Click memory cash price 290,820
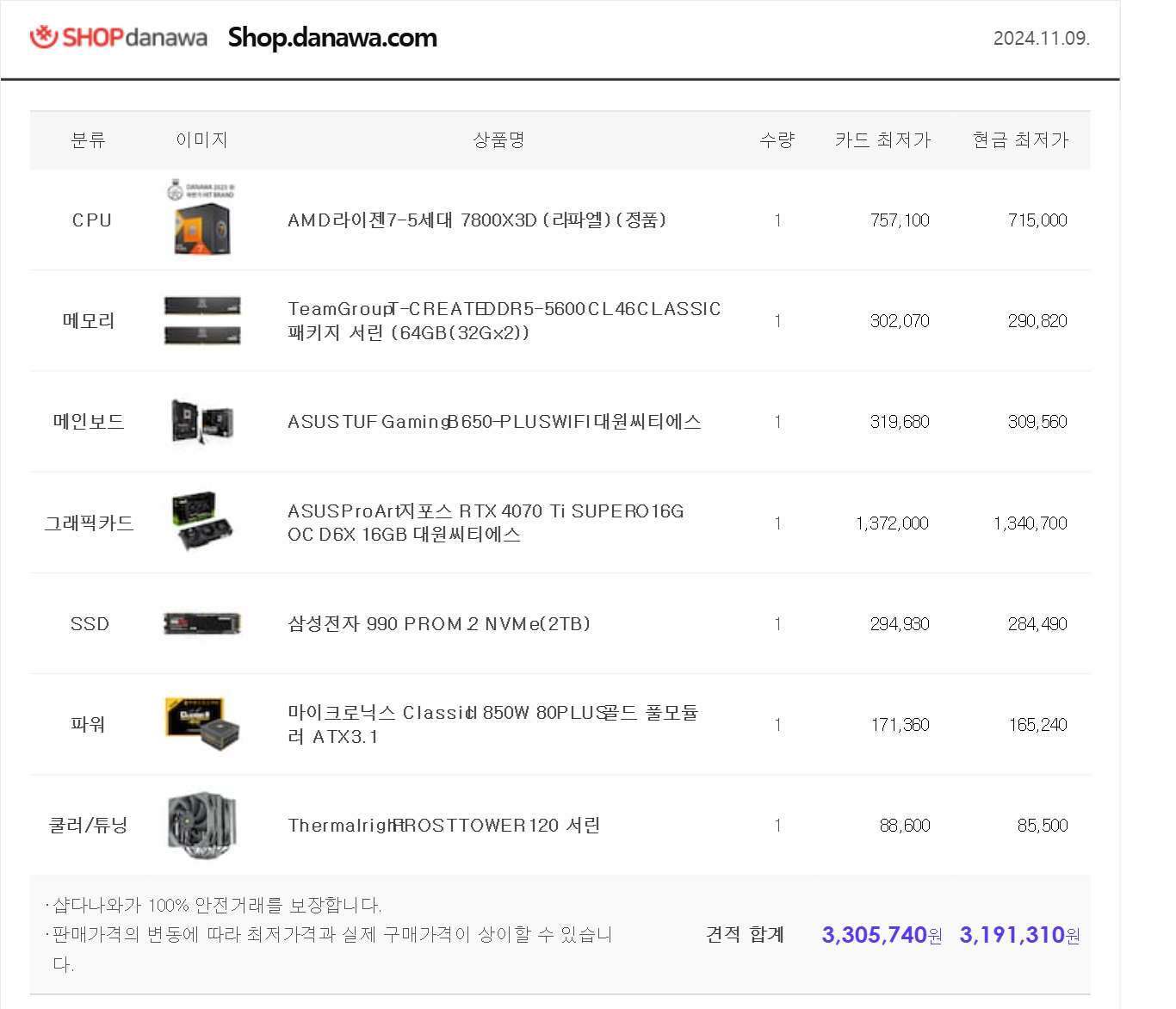This screenshot has width=1176, height=1009. pos(1037,321)
